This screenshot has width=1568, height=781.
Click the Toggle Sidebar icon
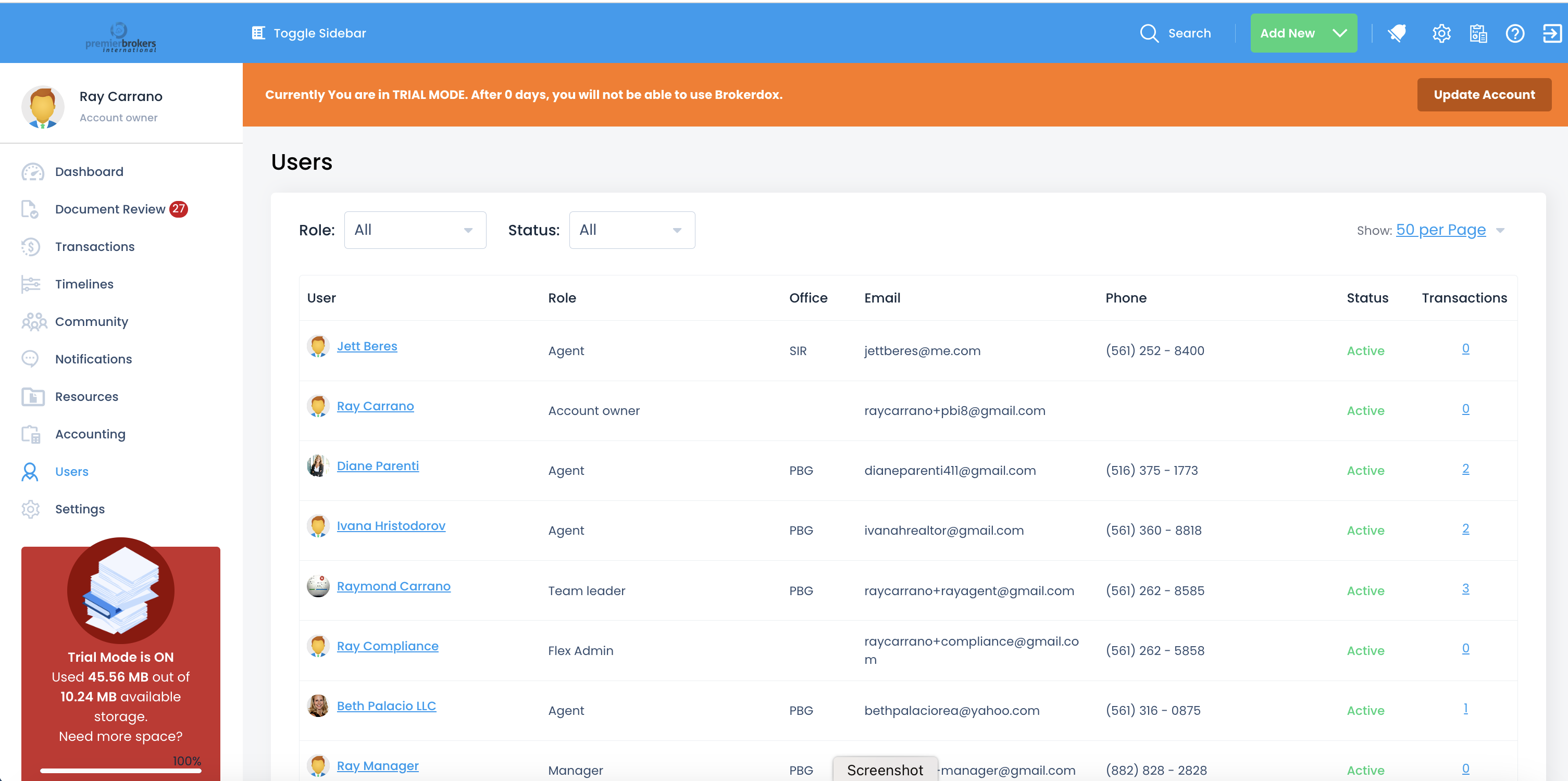(258, 33)
